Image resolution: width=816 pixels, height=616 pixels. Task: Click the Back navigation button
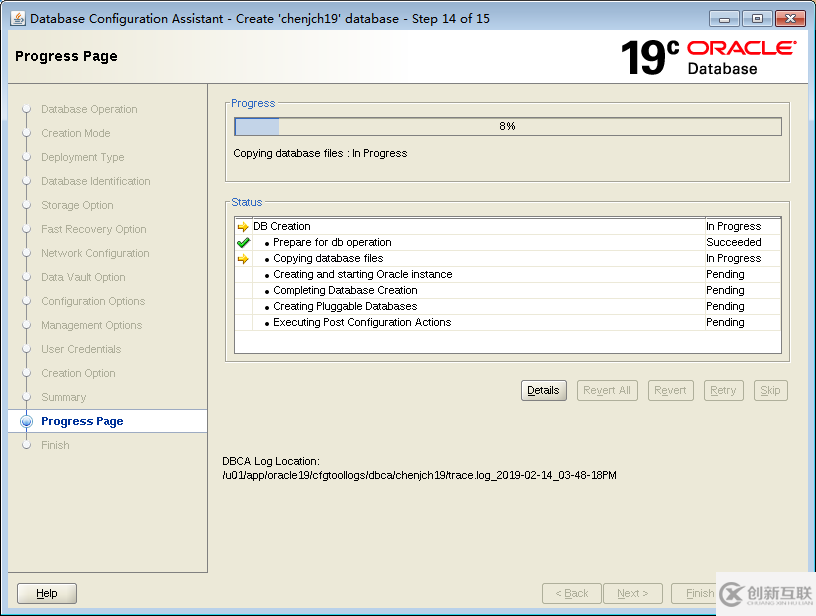(x=571, y=593)
